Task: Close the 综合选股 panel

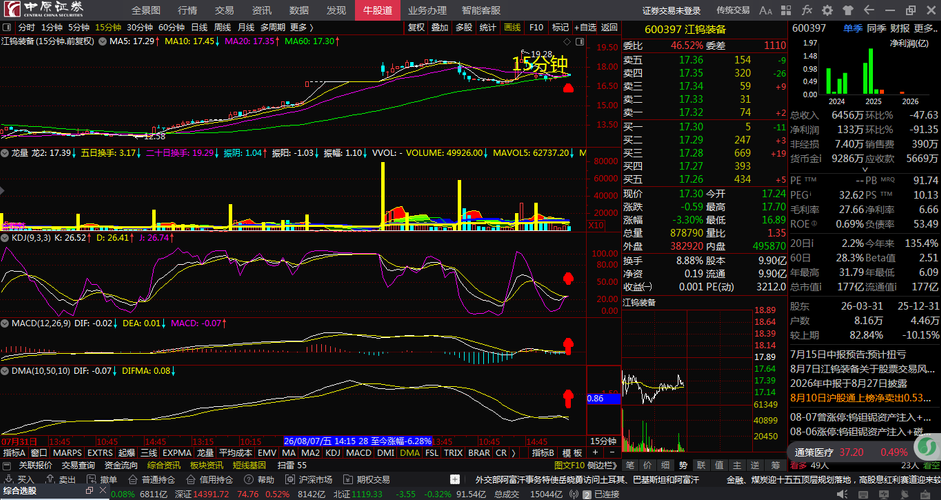Action: (101, 490)
